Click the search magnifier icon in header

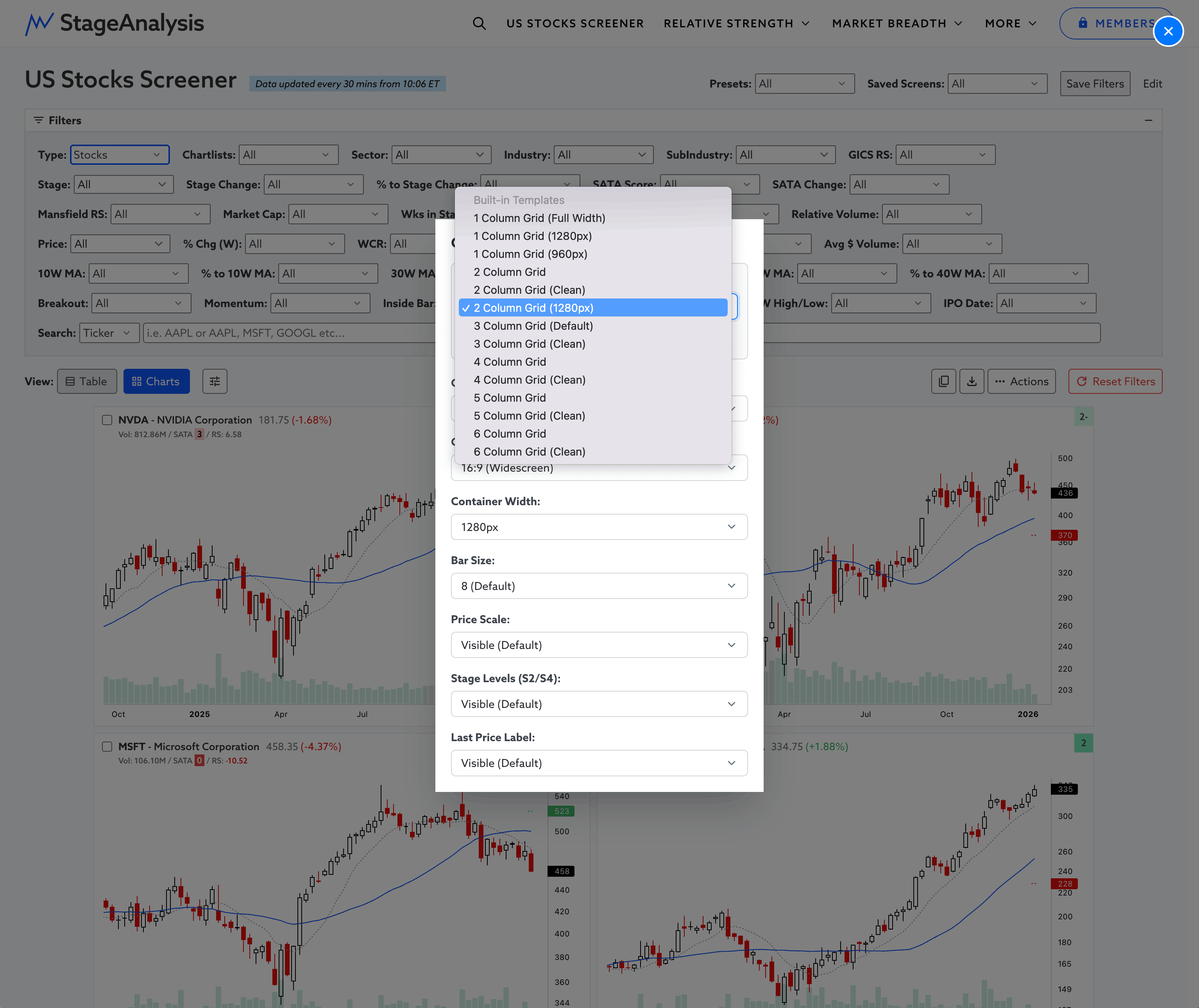click(x=479, y=23)
